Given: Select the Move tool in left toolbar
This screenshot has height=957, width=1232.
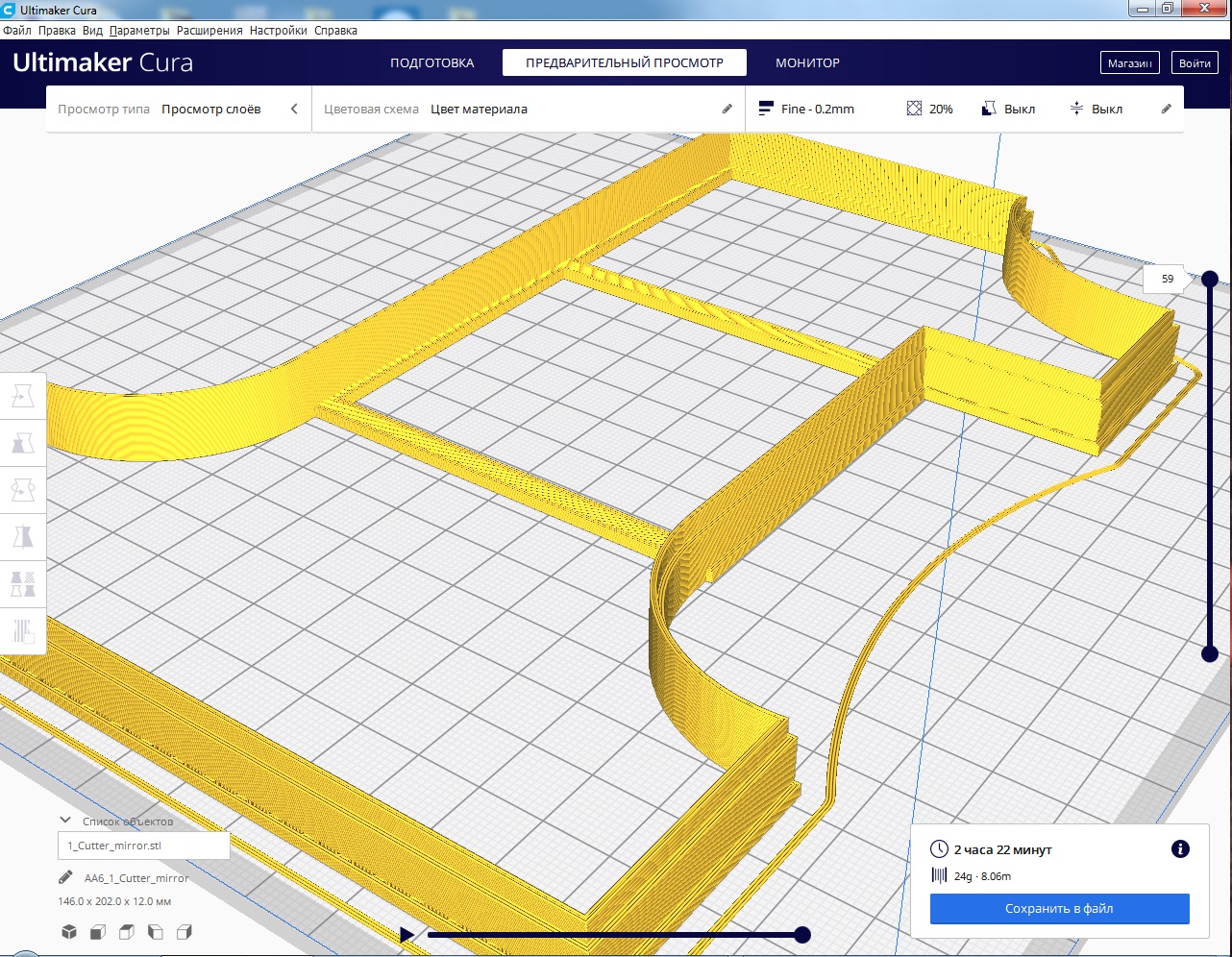Looking at the screenshot, I should pos(23,395).
